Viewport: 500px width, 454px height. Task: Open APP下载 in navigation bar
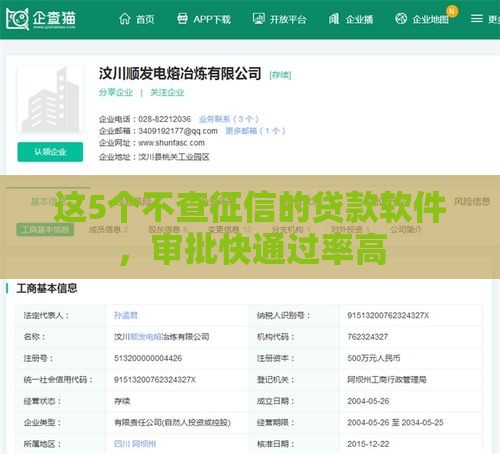212,19
